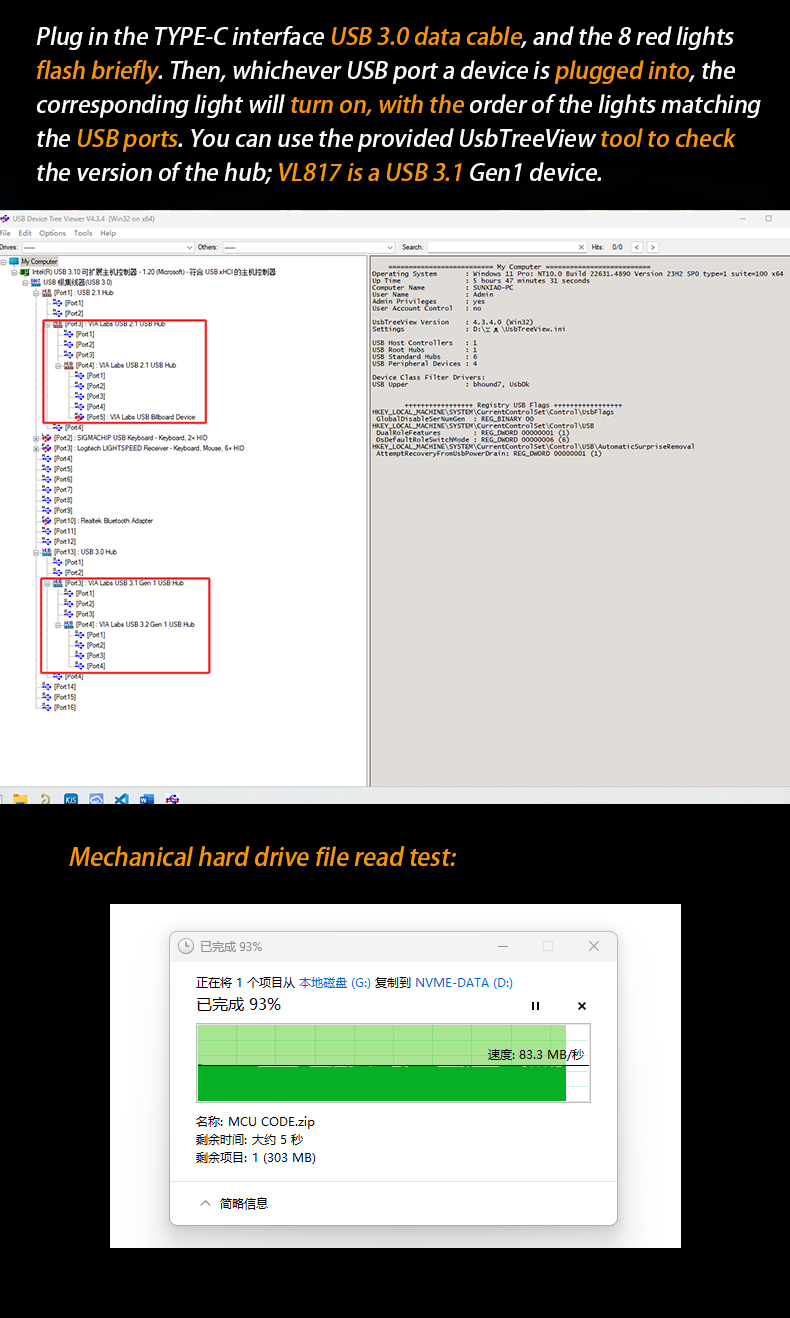
Task: Clear the Search box with the X
Action: (x=581, y=247)
